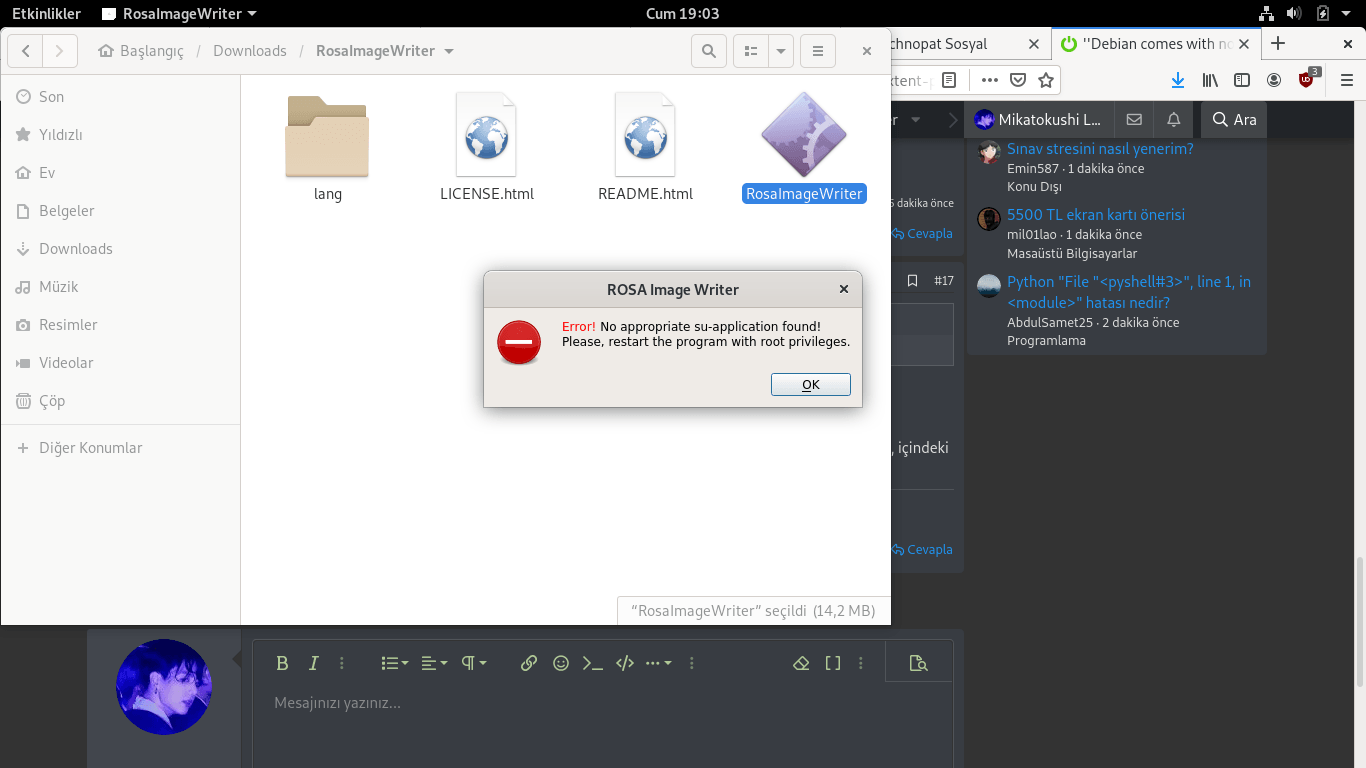Open Firefox page actions menu
This screenshot has width=1366, height=768.
990,80
